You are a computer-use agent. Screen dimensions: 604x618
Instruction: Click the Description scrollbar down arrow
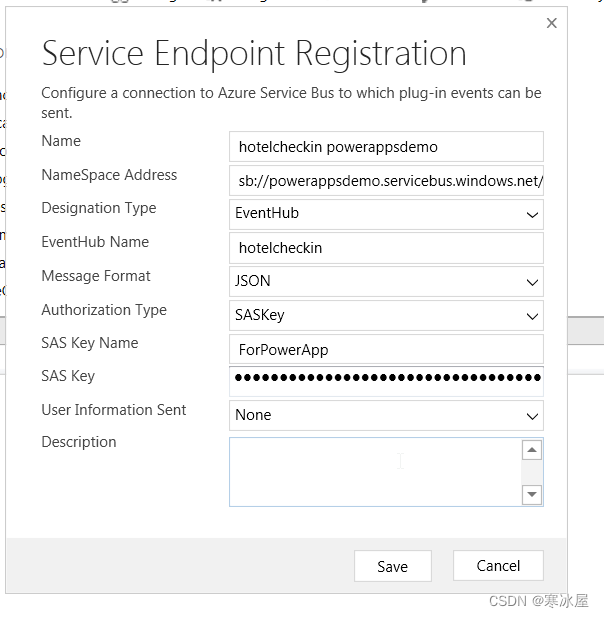(x=532, y=494)
